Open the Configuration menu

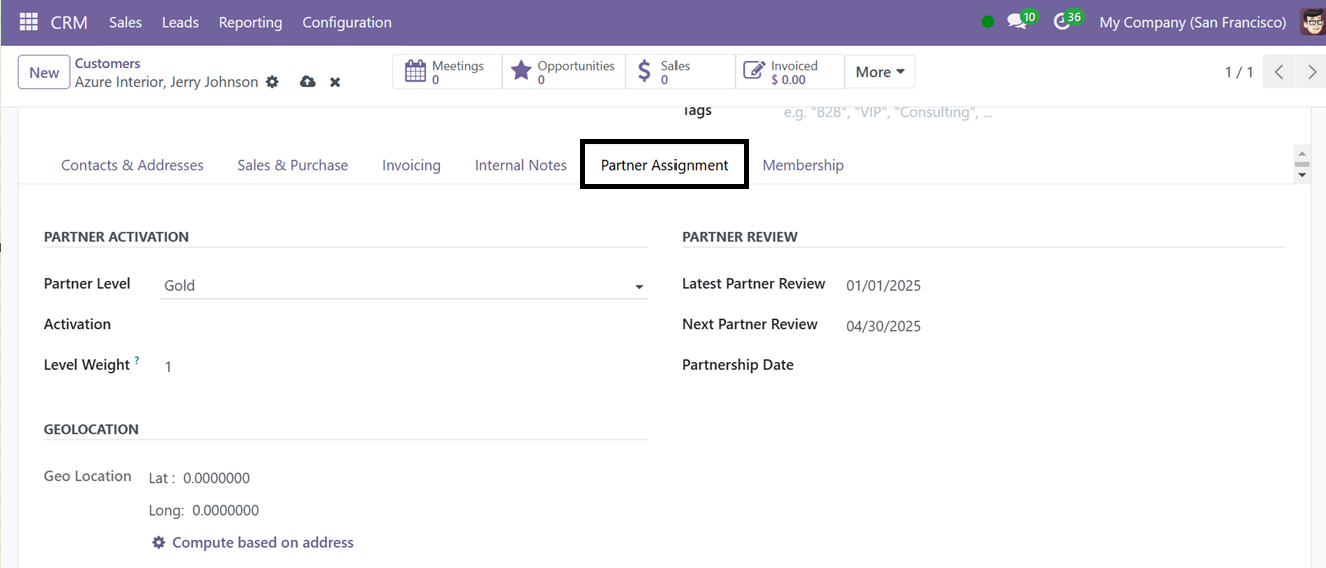347,22
